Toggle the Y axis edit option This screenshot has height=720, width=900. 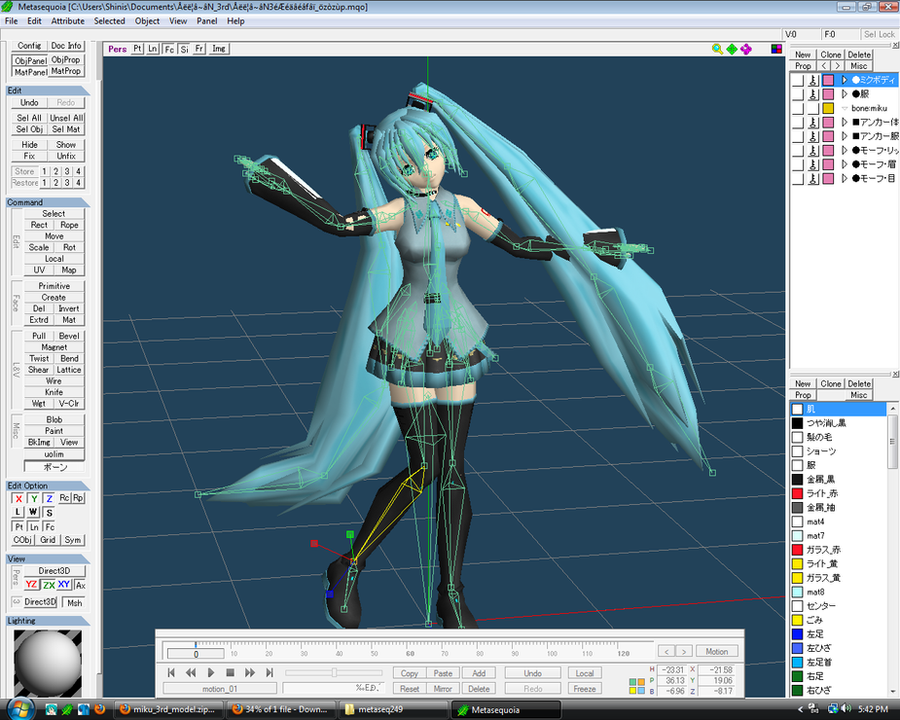(x=34, y=498)
